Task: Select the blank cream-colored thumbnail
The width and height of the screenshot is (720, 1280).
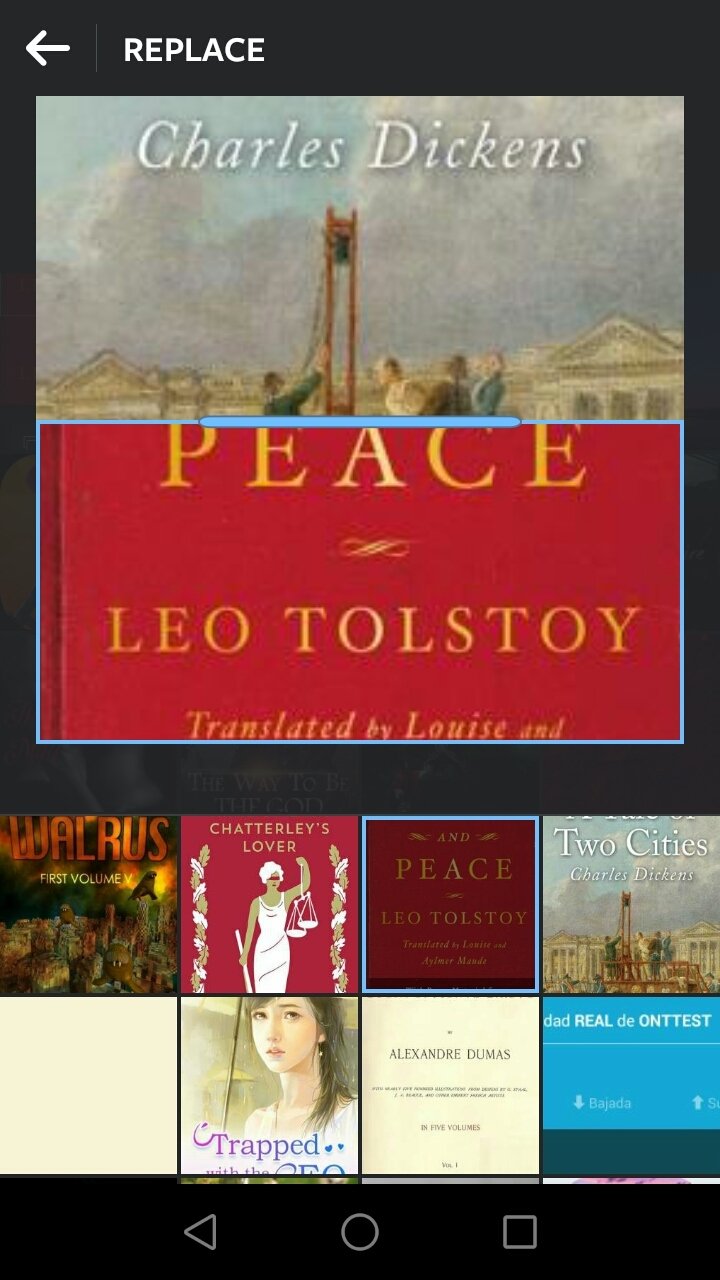Action: tap(89, 1085)
